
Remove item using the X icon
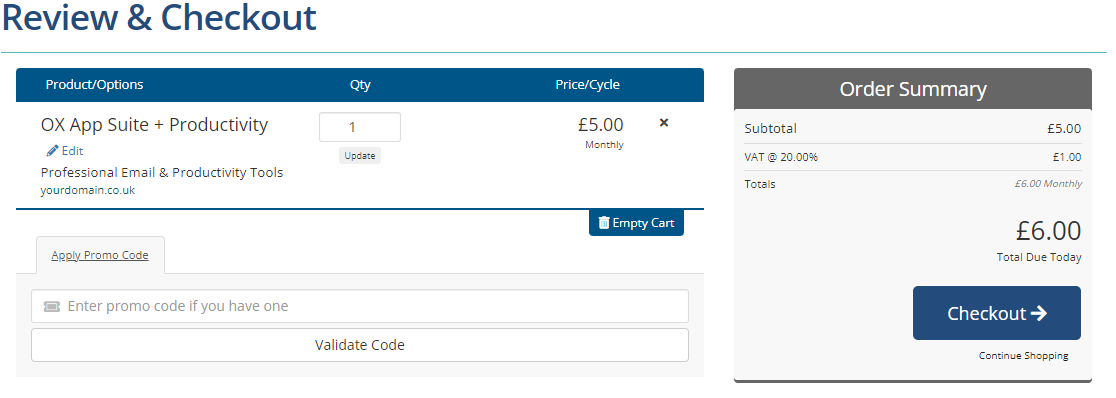pyautogui.click(x=663, y=122)
